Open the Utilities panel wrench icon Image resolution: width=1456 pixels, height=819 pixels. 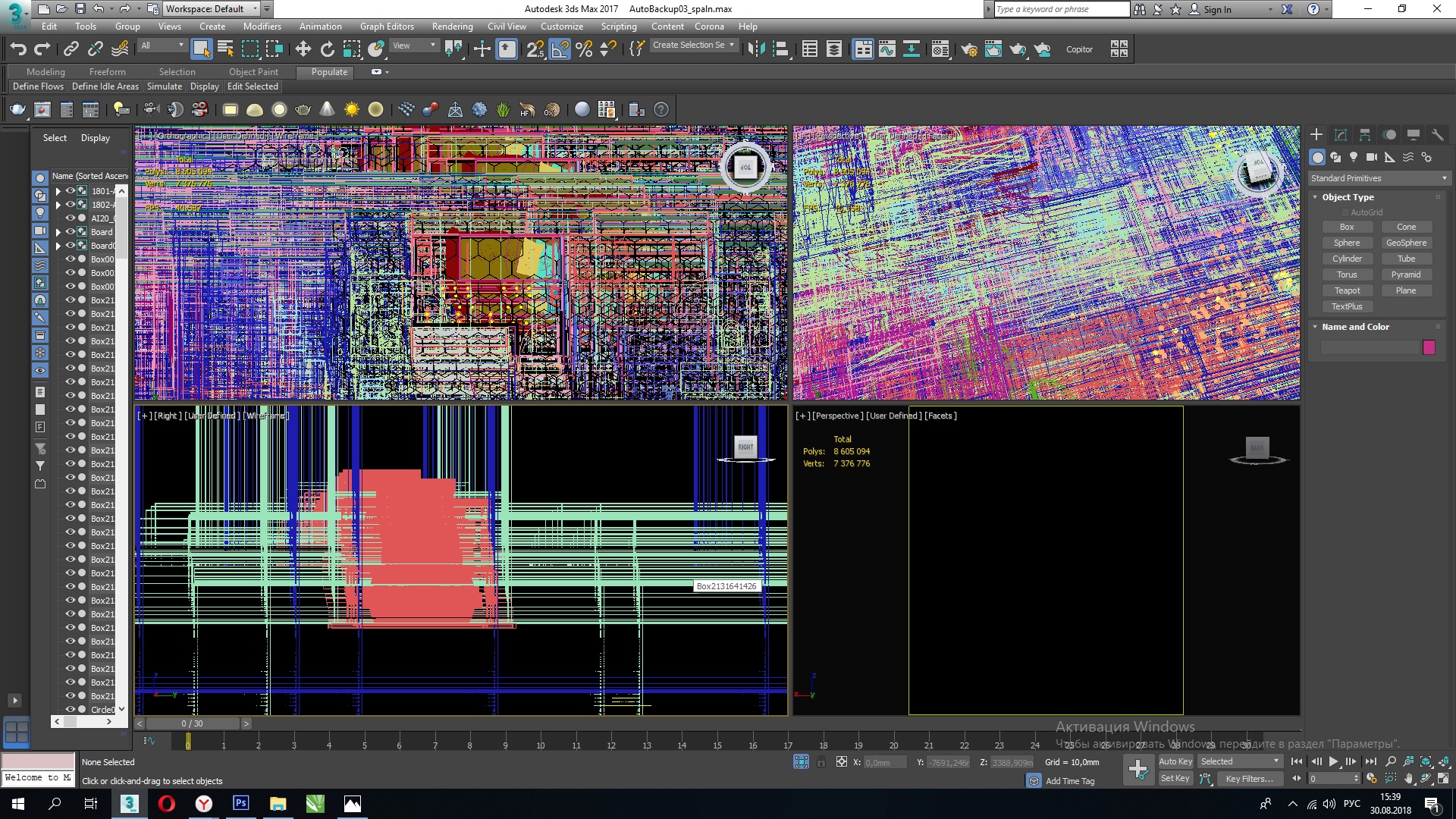(x=1437, y=134)
